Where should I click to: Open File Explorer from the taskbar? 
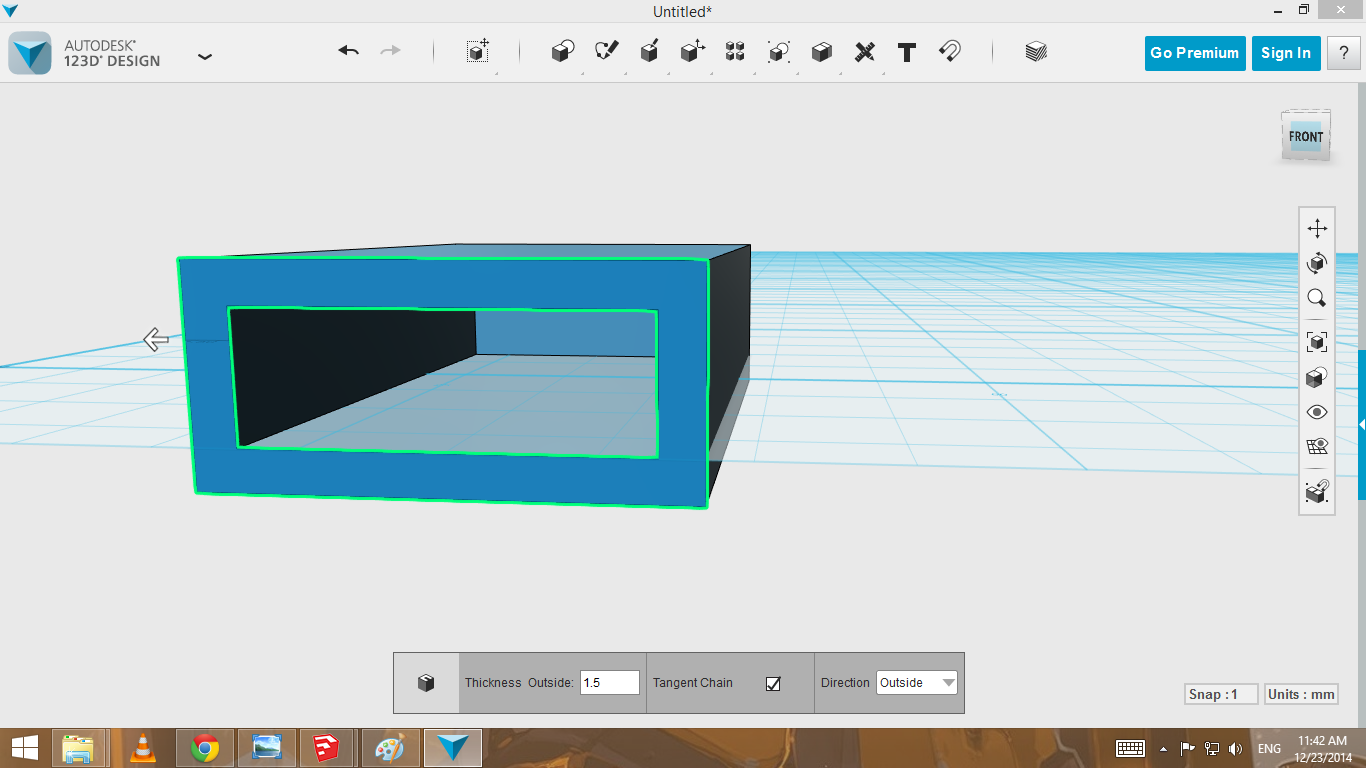tap(78, 748)
